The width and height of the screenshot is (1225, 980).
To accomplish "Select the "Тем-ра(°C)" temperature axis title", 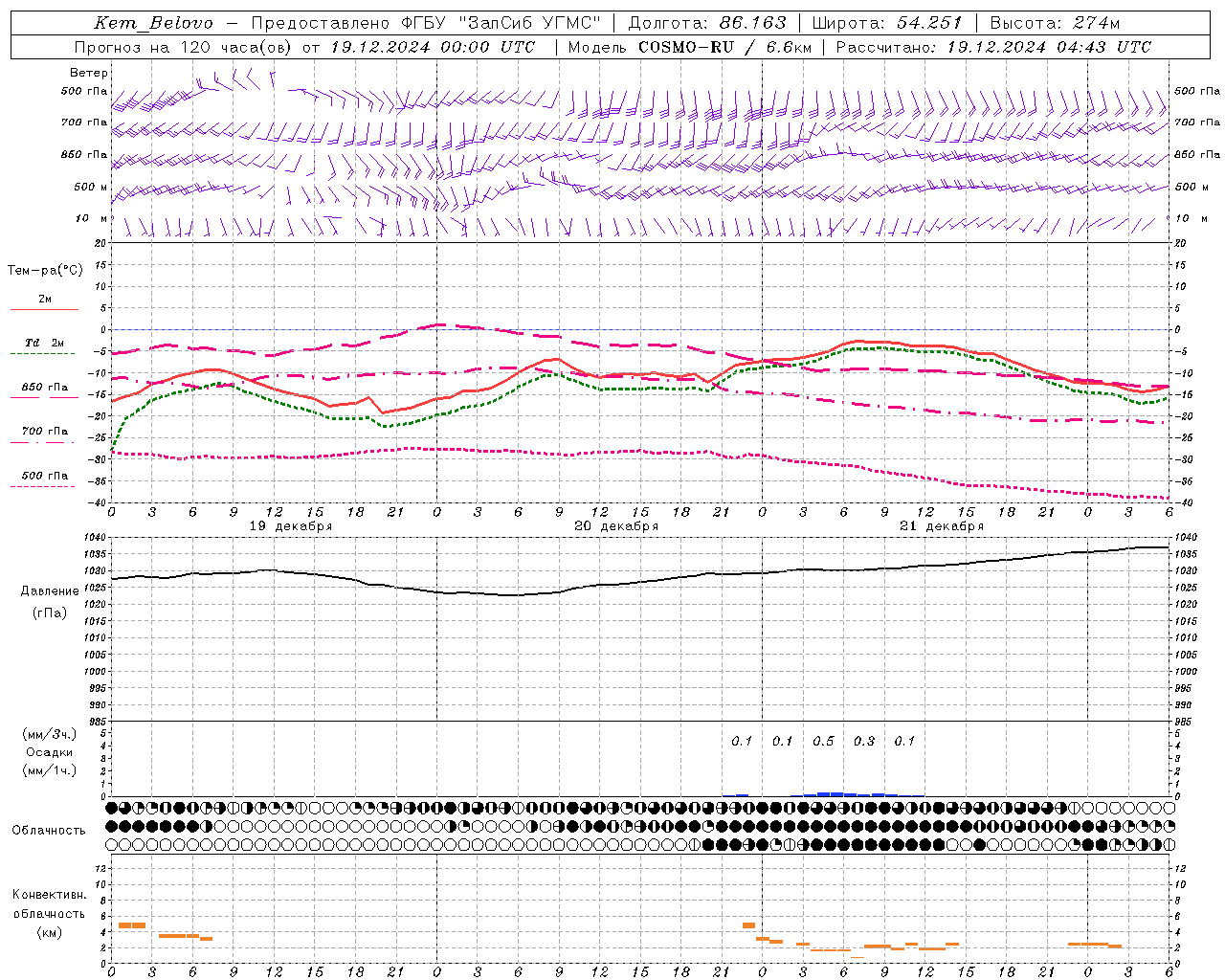I will click(x=45, y=271).
